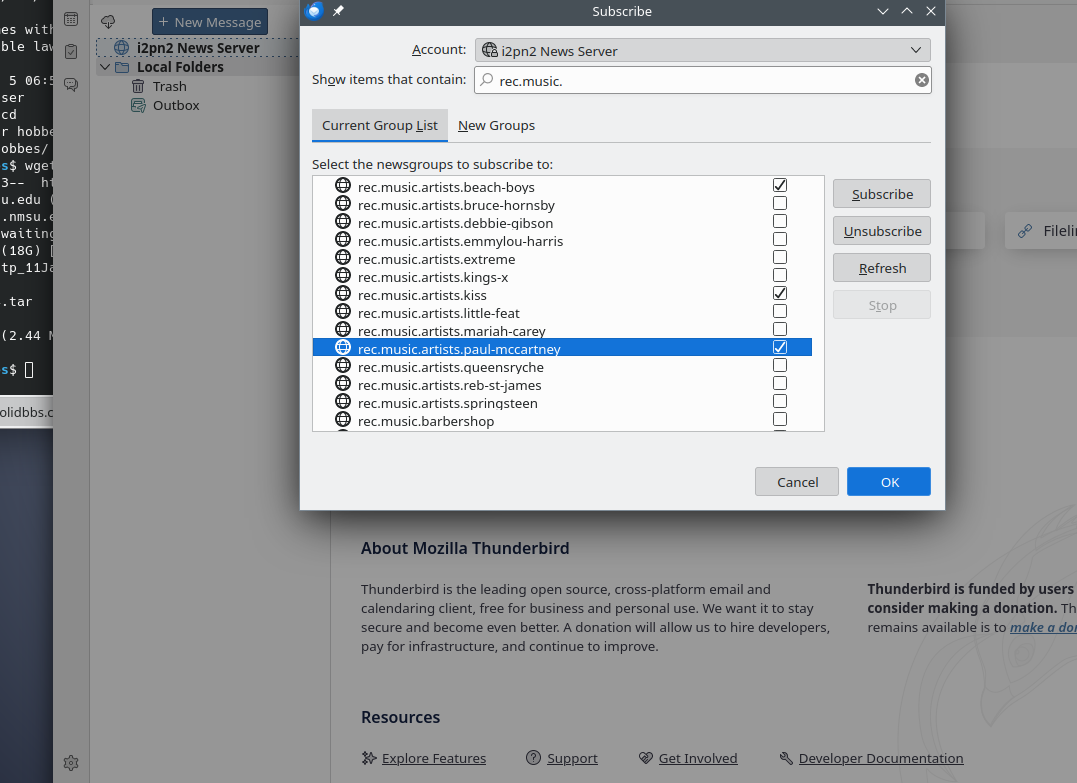Click the Refresh button
1077x783 pixels.
tap(882, 268)
